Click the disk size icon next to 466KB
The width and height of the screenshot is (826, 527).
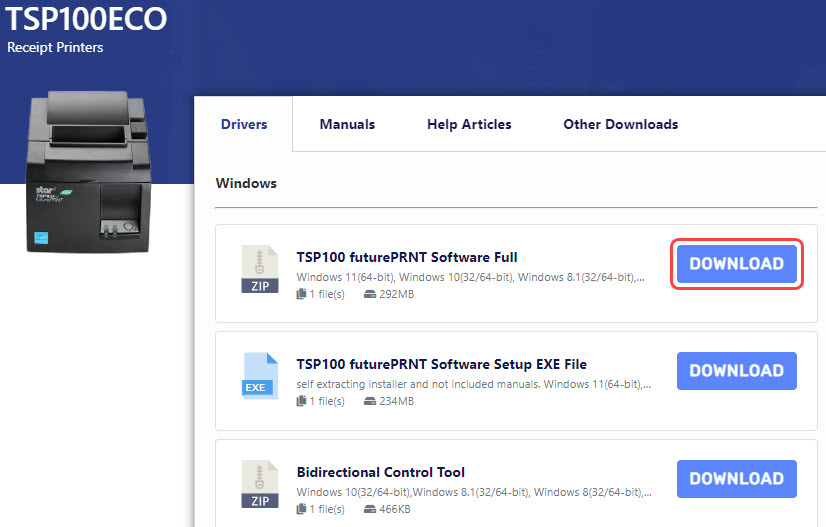[x=369, y=509]
